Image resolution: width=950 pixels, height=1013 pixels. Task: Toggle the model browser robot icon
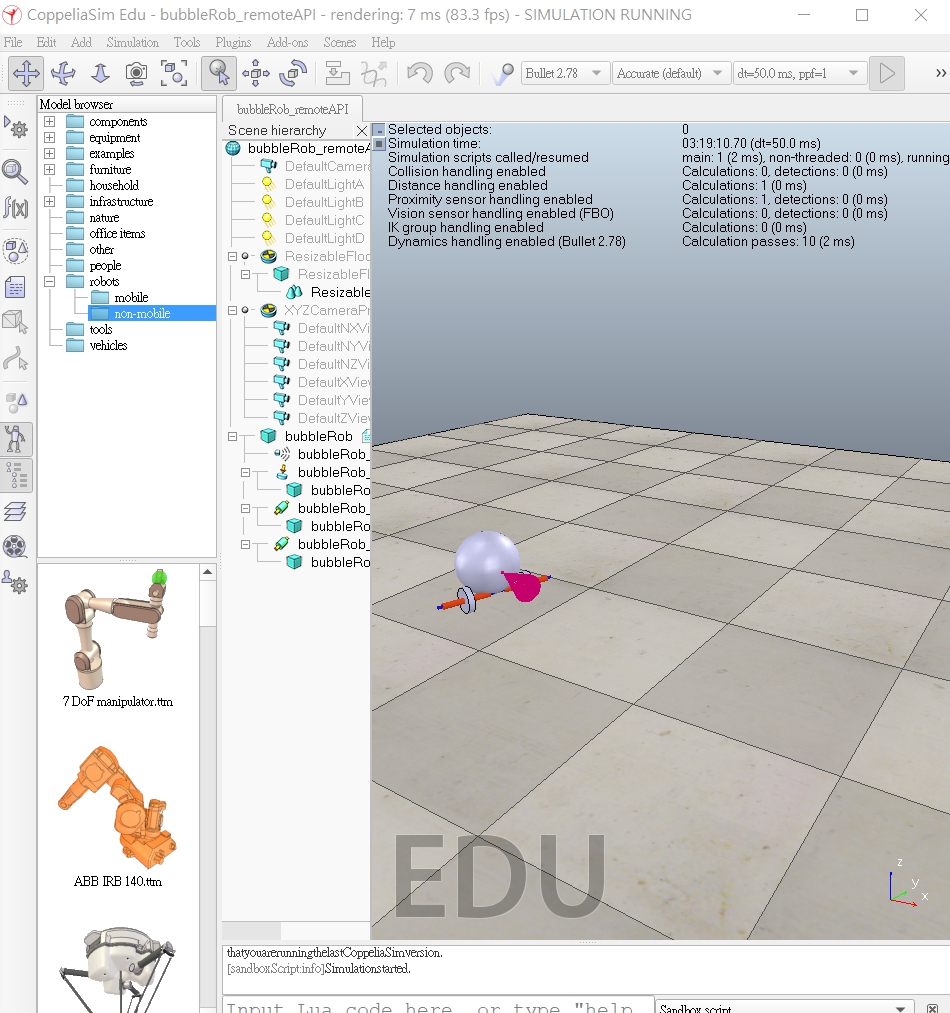(16, 438)
